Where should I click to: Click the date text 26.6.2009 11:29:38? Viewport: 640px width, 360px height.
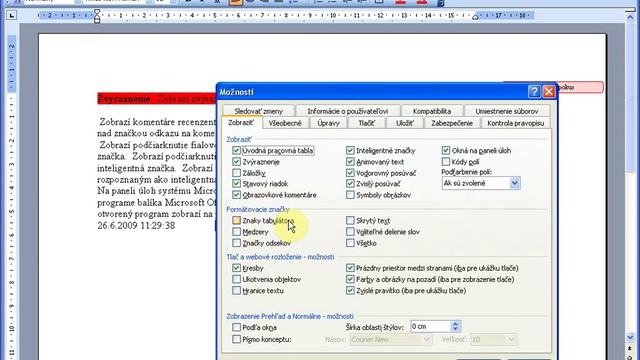point(136,225)
